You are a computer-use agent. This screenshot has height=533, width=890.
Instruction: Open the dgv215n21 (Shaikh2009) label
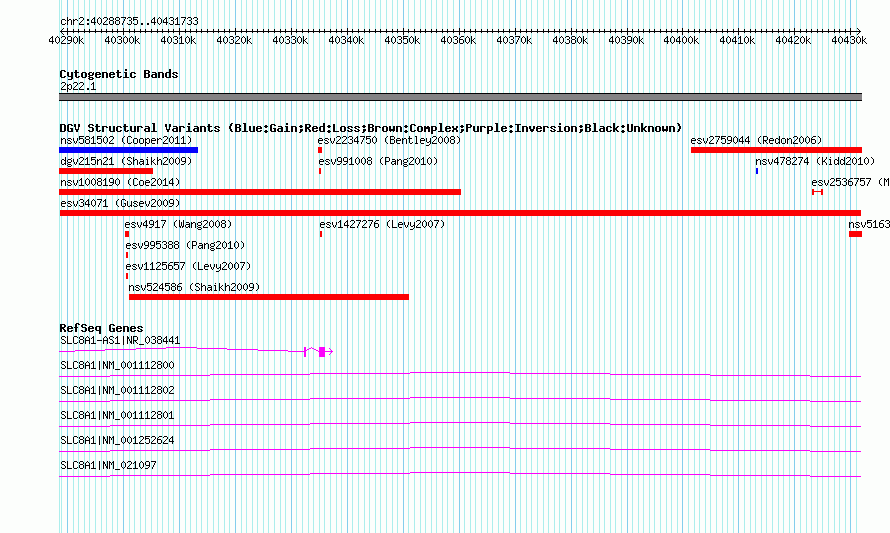126,161
